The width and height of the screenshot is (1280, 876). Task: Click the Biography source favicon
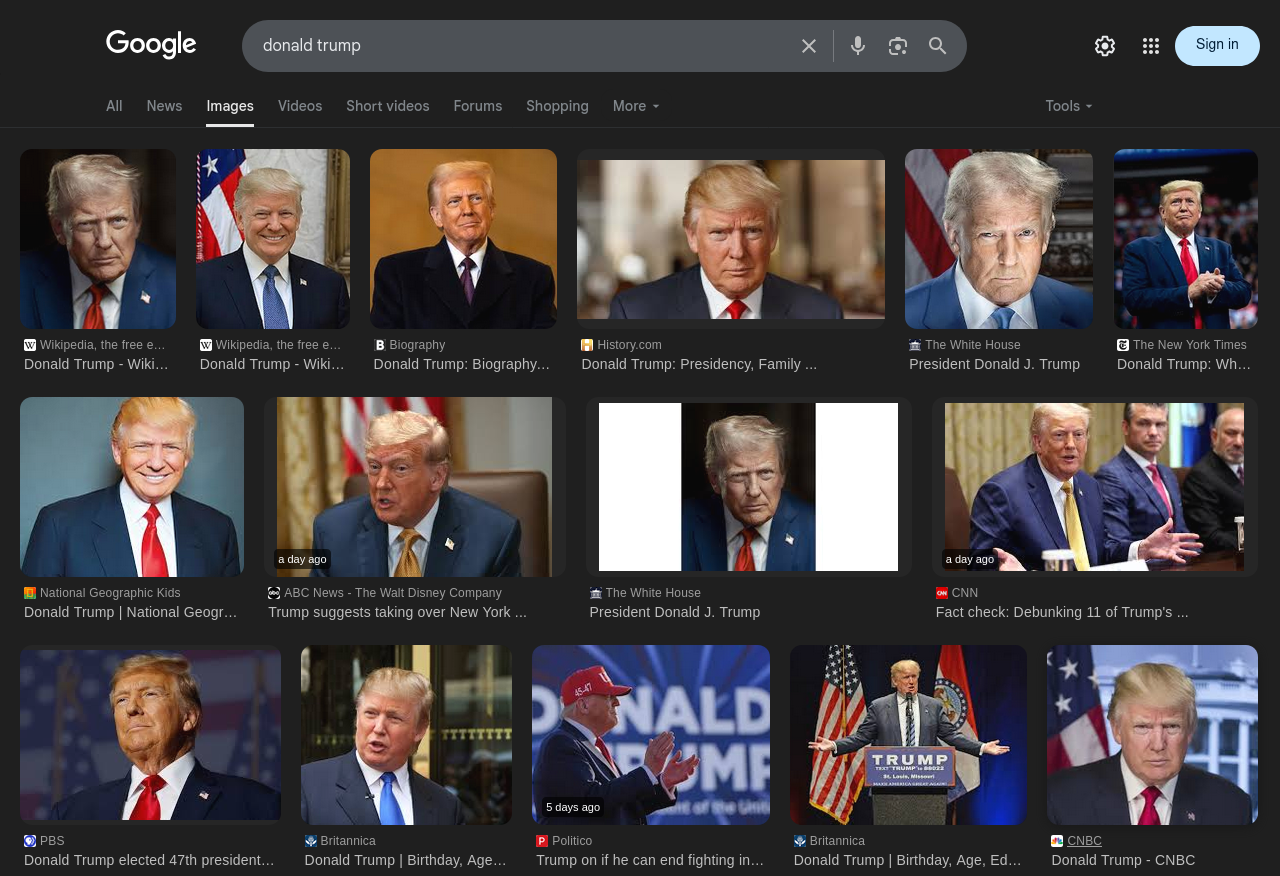tap(380, 345)
